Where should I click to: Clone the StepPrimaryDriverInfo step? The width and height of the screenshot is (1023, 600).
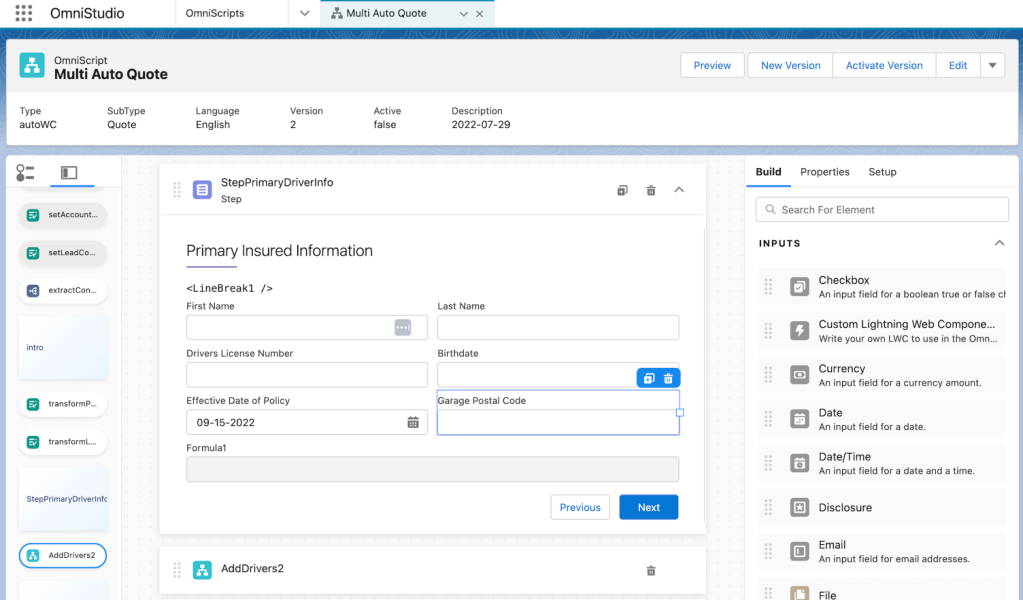(x=622, y=190)
